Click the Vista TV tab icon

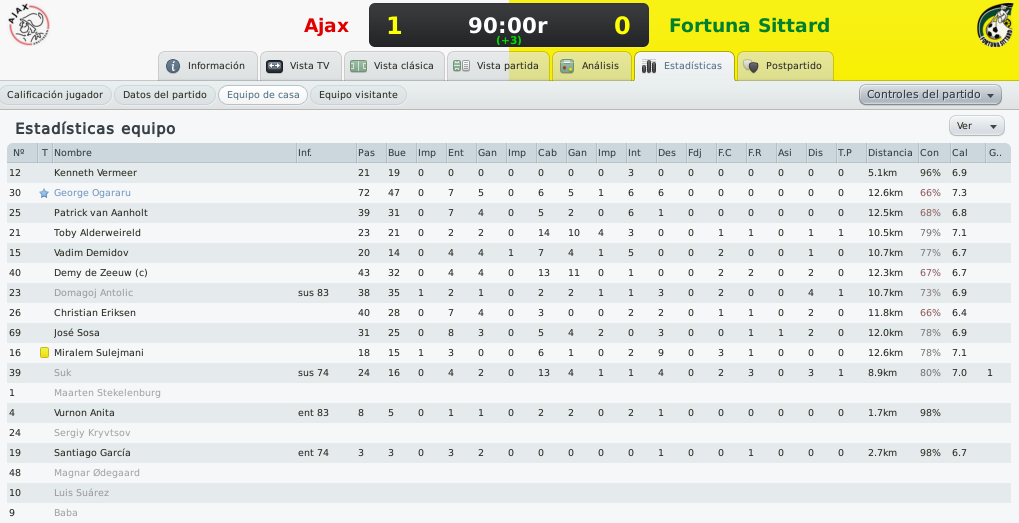click(274, 66)
